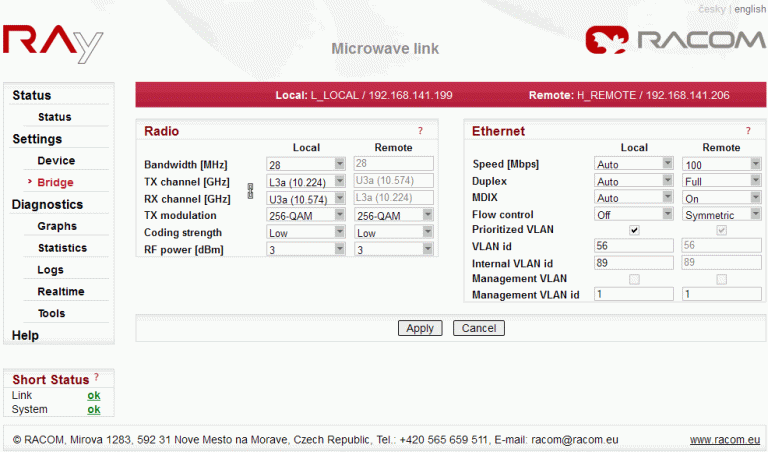The width and height of the screenshot is (768, 452).
Task: Open the Logs diagnostics page
Action: (x=50, y=270)
